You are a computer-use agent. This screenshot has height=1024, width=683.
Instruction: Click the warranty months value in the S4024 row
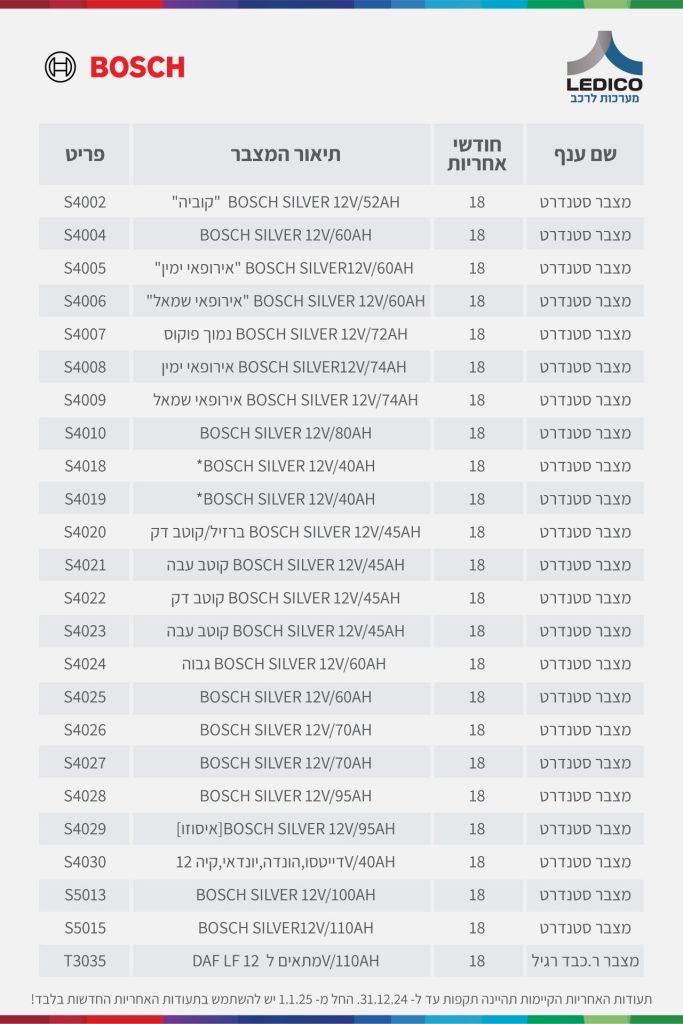(477, 664)
